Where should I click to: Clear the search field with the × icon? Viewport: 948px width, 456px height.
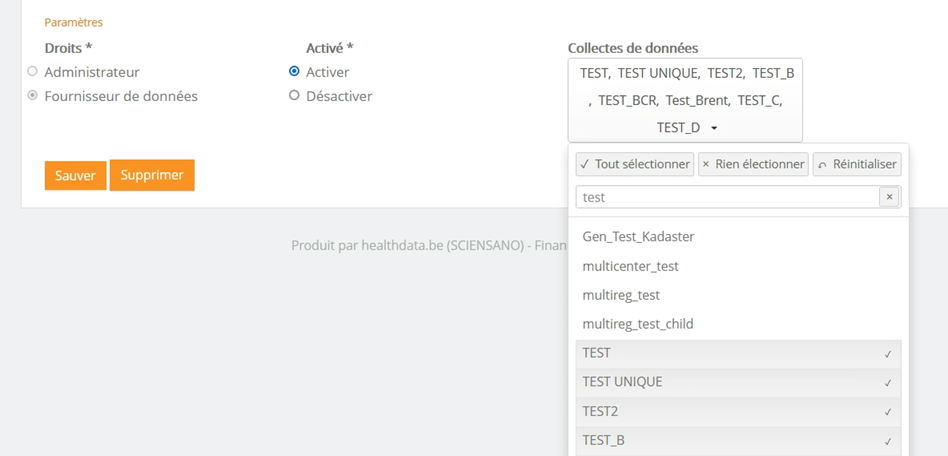[888, 197]
